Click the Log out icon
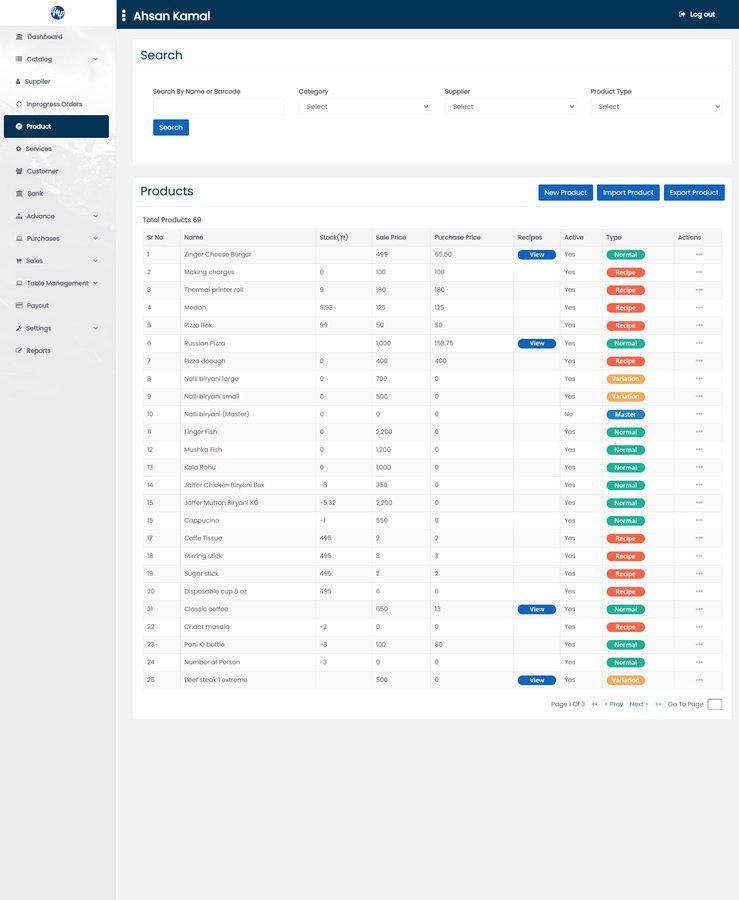The image size is (739, 900). [682, 14]
